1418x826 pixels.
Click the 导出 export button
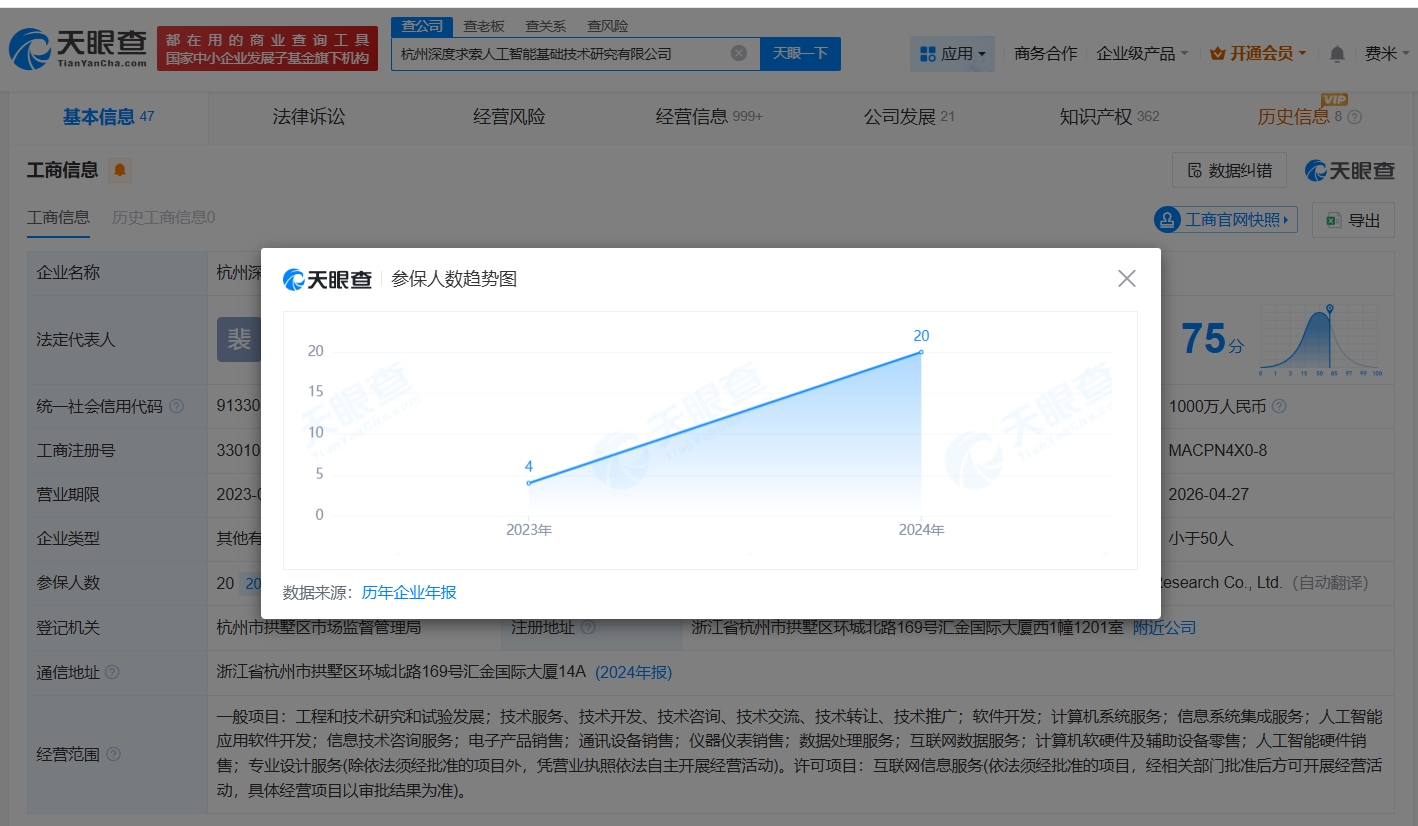click(x=1353, y=220)
